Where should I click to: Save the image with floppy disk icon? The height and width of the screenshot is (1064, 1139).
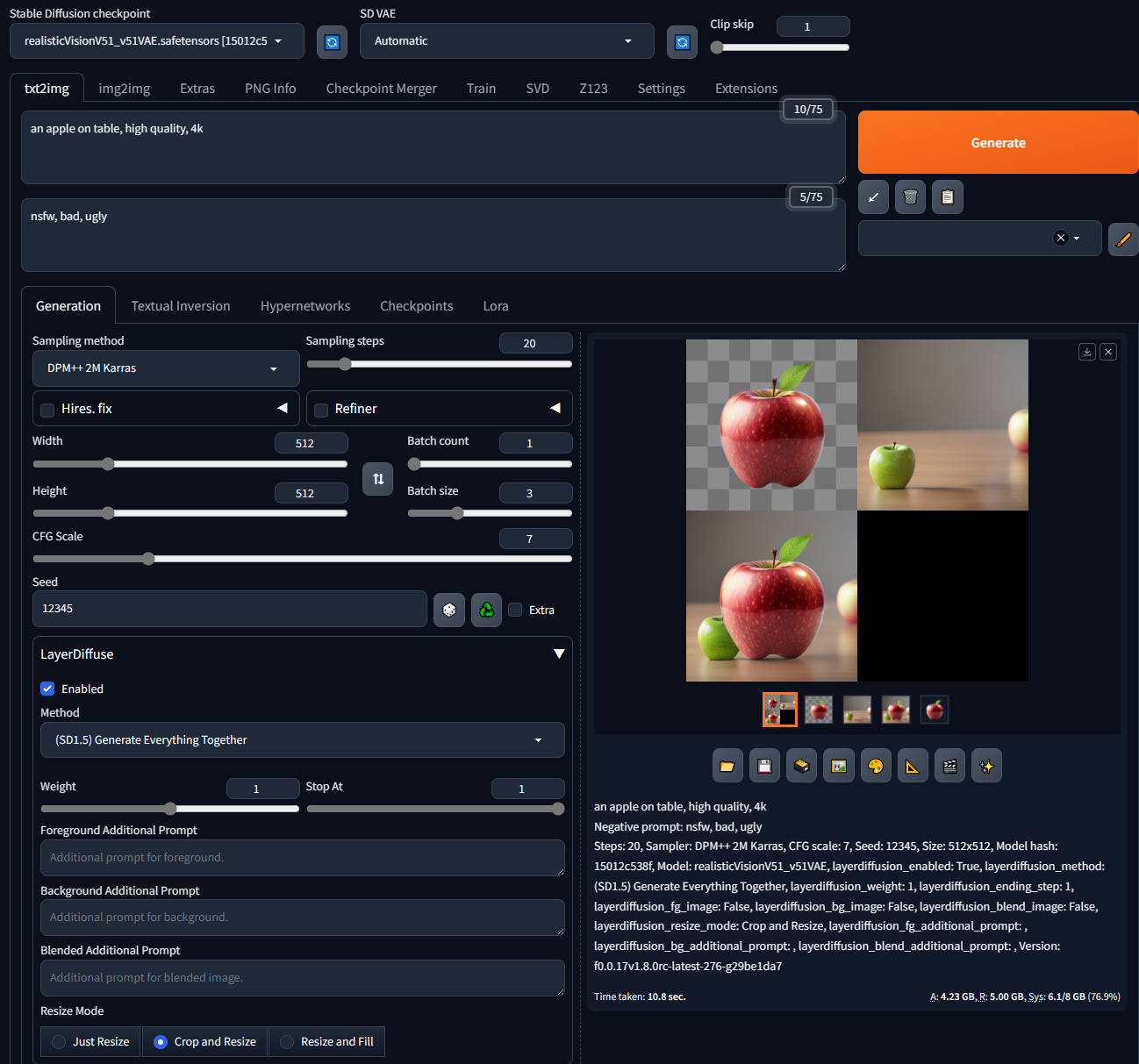pos(764,766)
